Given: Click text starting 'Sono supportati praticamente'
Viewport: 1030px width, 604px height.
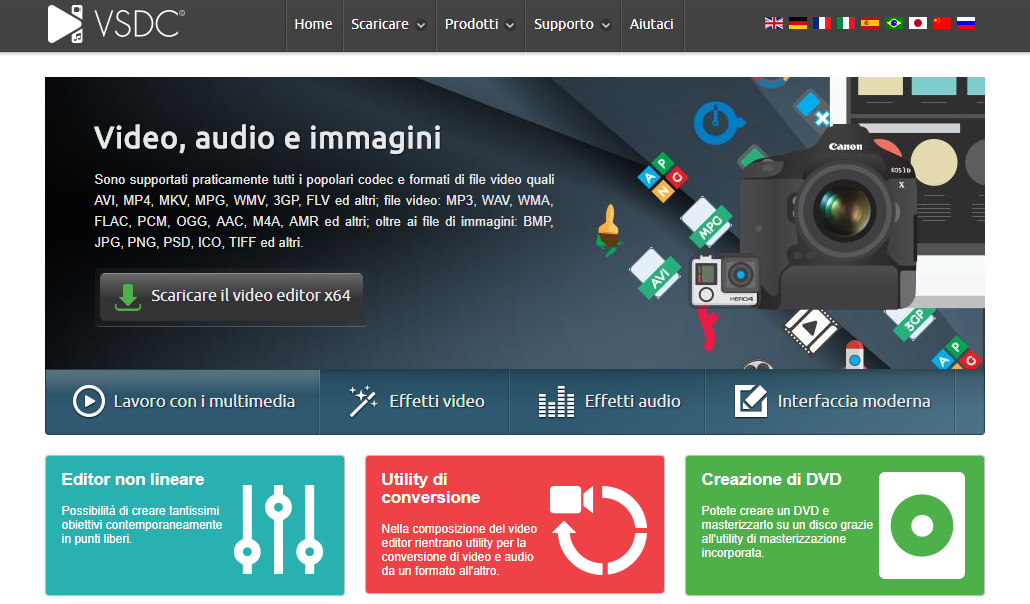Looking at the screenshot, I should point(324,210).
